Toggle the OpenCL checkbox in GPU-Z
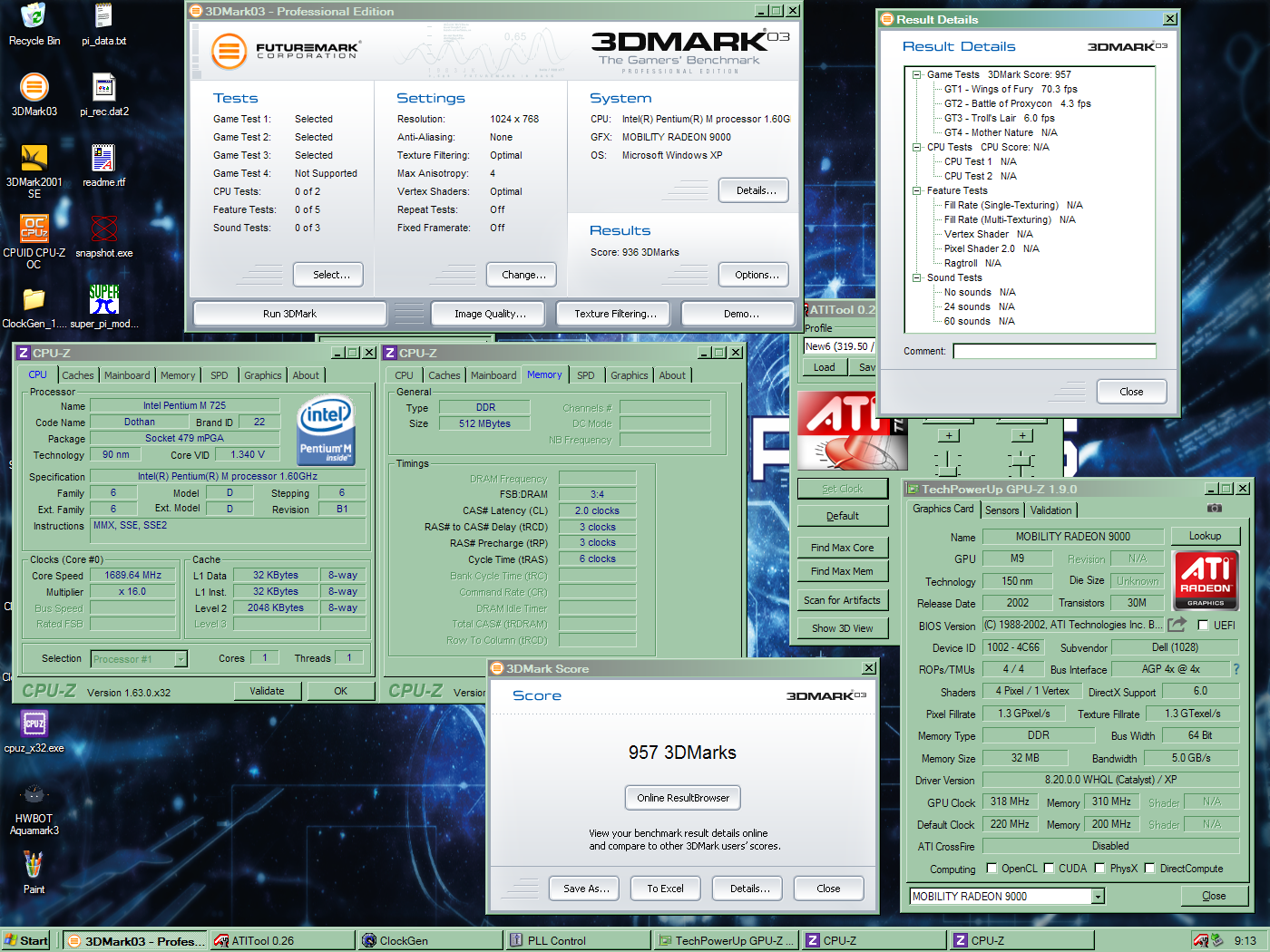The height and width of the screenshot is (952, 1270). coord(992,869)
